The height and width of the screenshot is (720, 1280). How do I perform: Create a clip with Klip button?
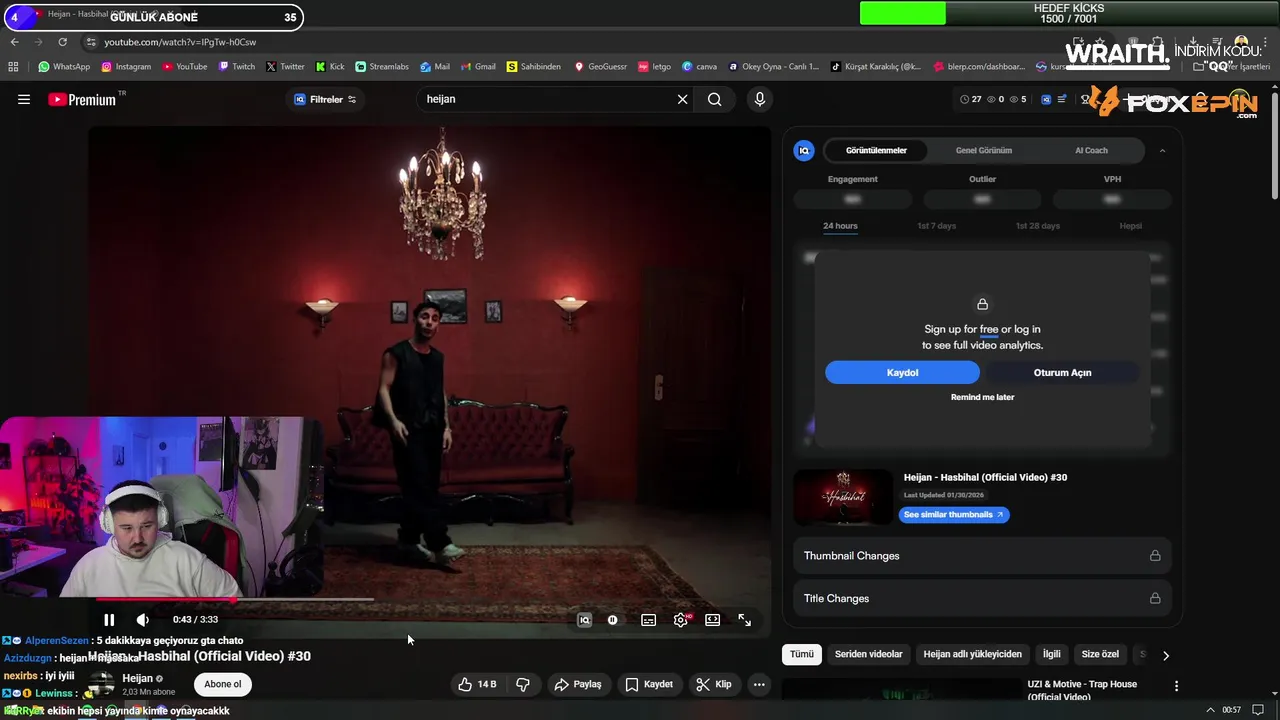coord(714,684)
